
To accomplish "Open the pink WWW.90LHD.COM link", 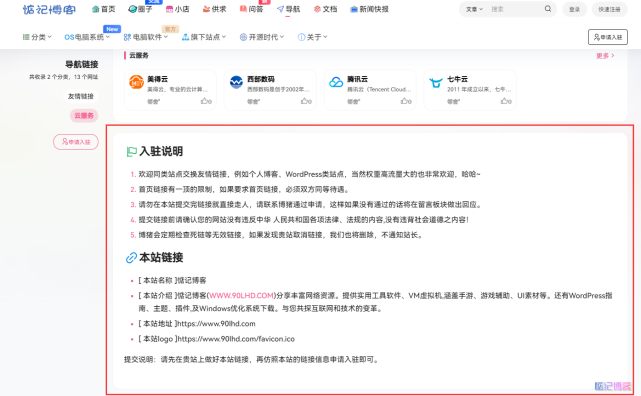I will click(241, 295).
